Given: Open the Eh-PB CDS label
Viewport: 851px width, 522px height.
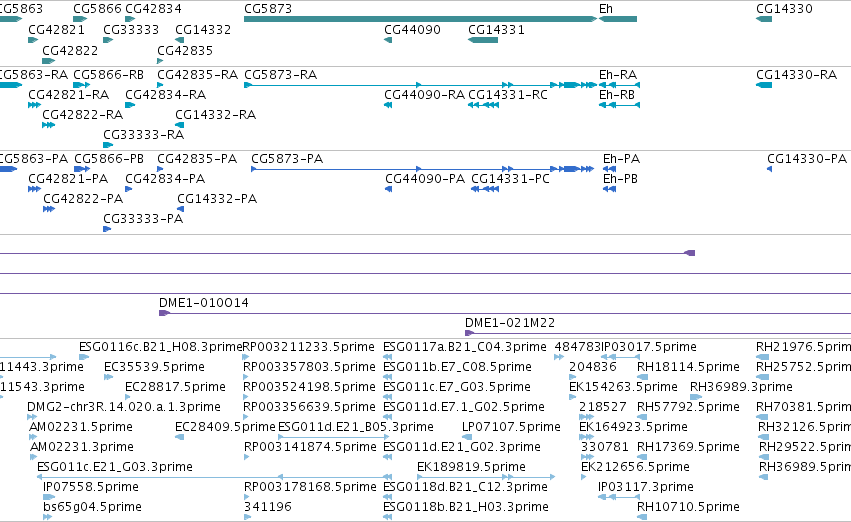Looking at the screenshot, I should point(620,179).
